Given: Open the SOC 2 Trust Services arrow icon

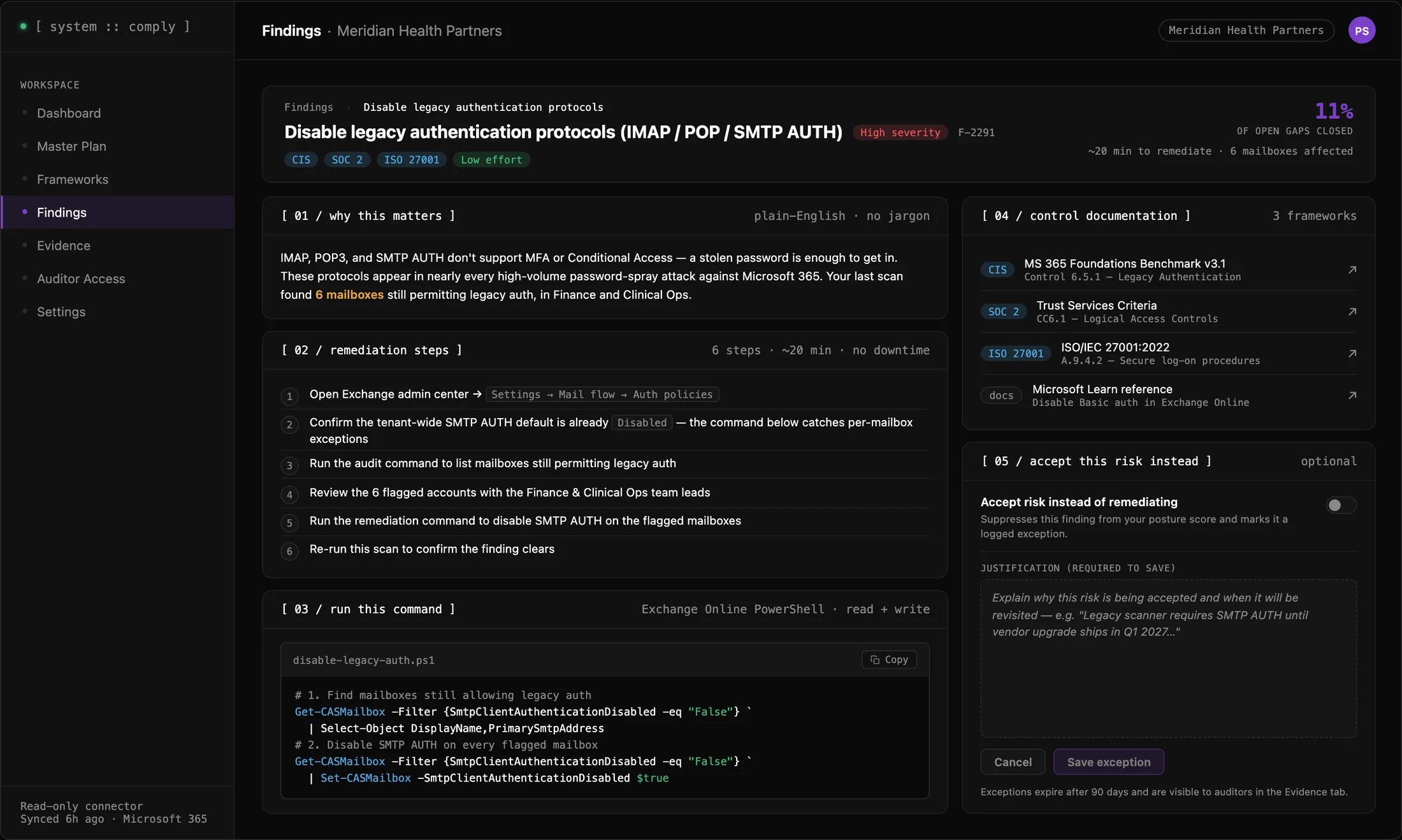Looking at the screenshot, I should (1352, 312).
